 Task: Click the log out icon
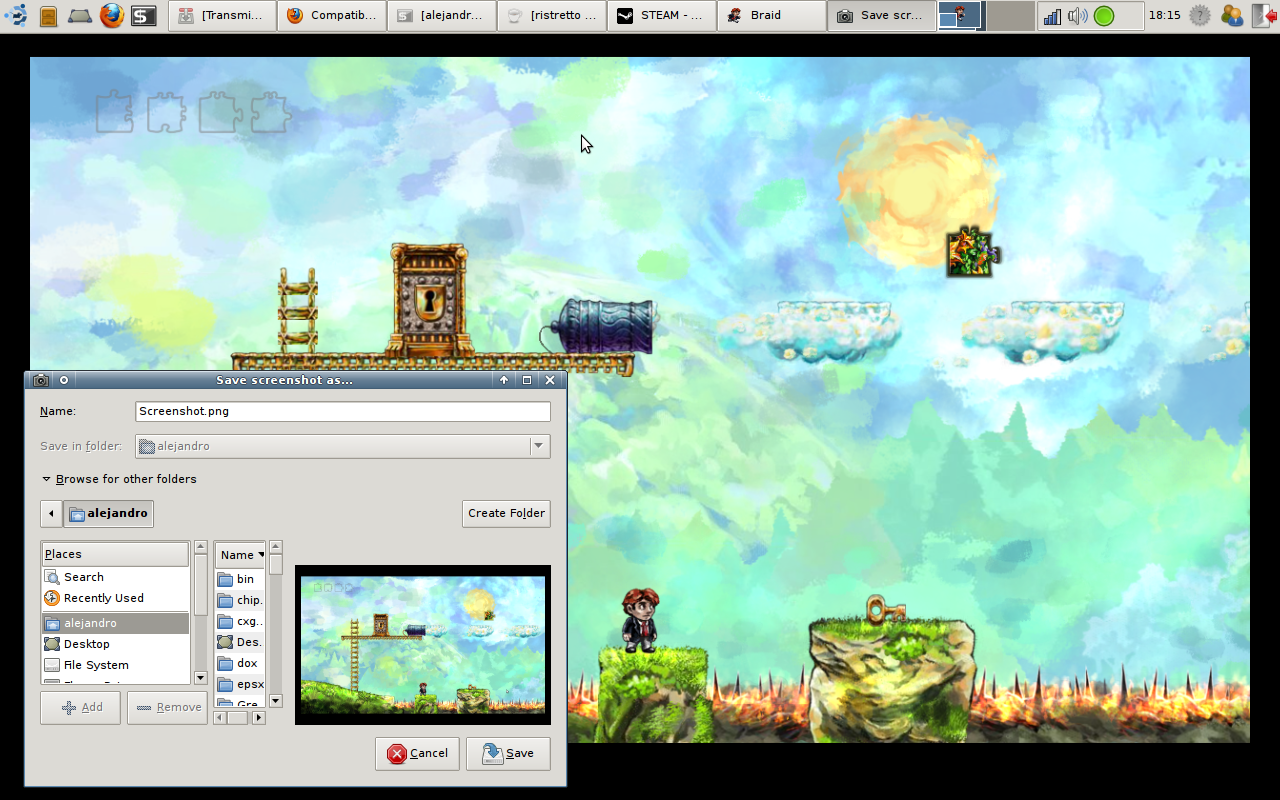click(1265, 16)
